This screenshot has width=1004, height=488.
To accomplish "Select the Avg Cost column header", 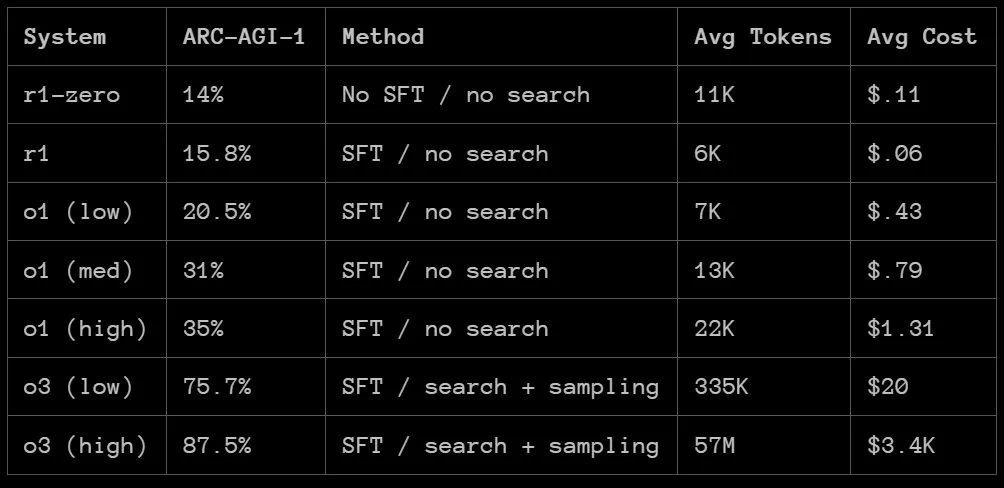I will click(921, 37).
